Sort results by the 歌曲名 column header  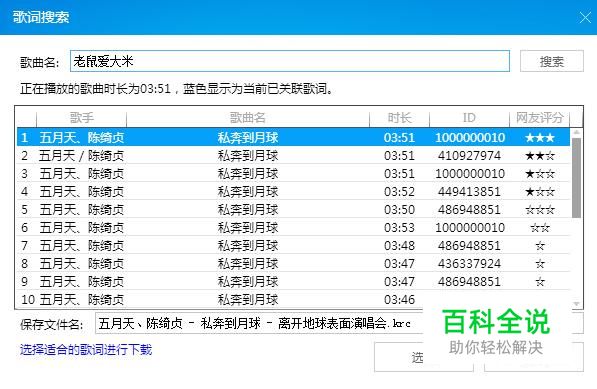click(x=248, y=118)
